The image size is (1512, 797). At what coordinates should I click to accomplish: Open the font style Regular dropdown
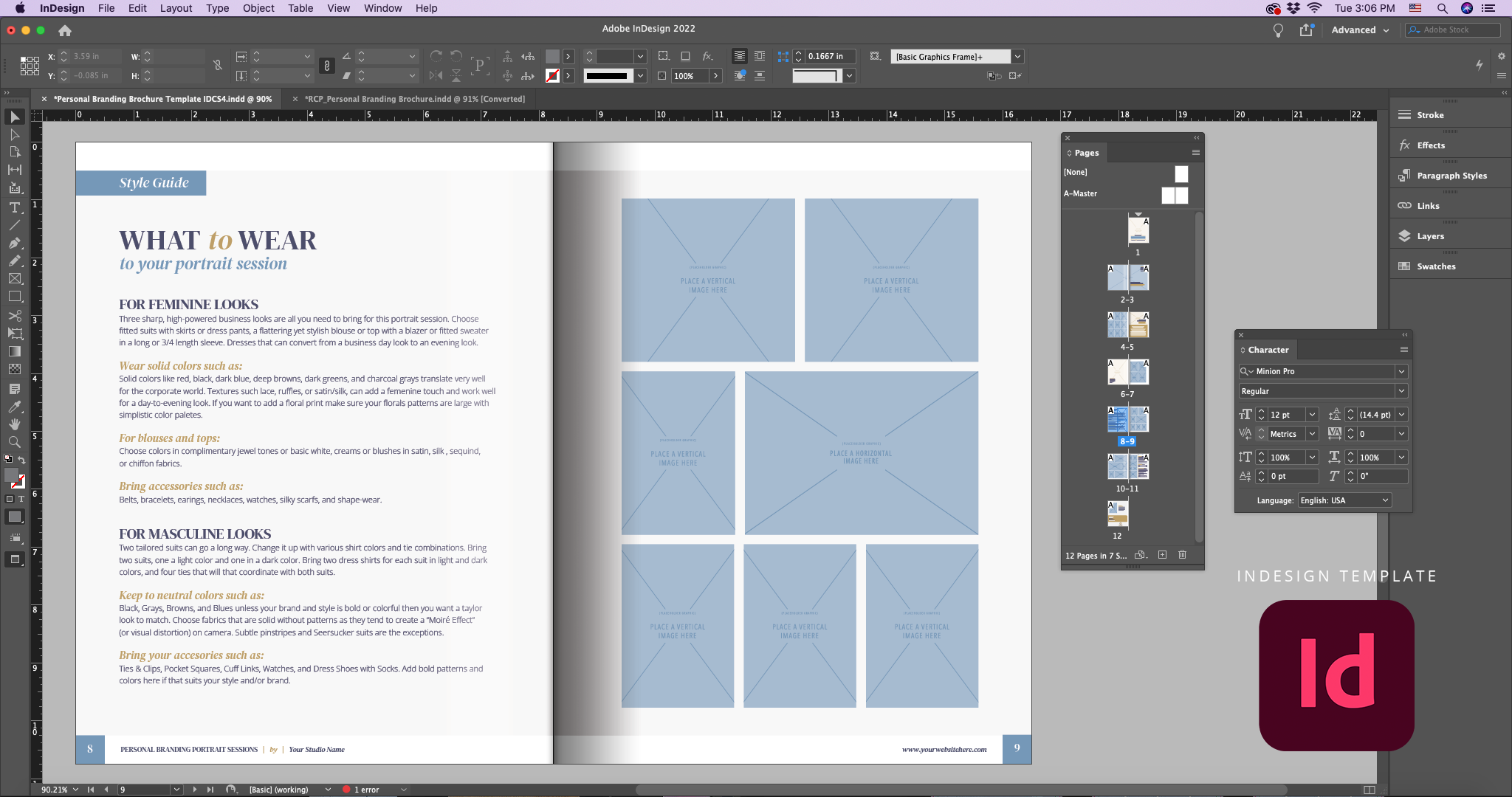click(1402, 390)
